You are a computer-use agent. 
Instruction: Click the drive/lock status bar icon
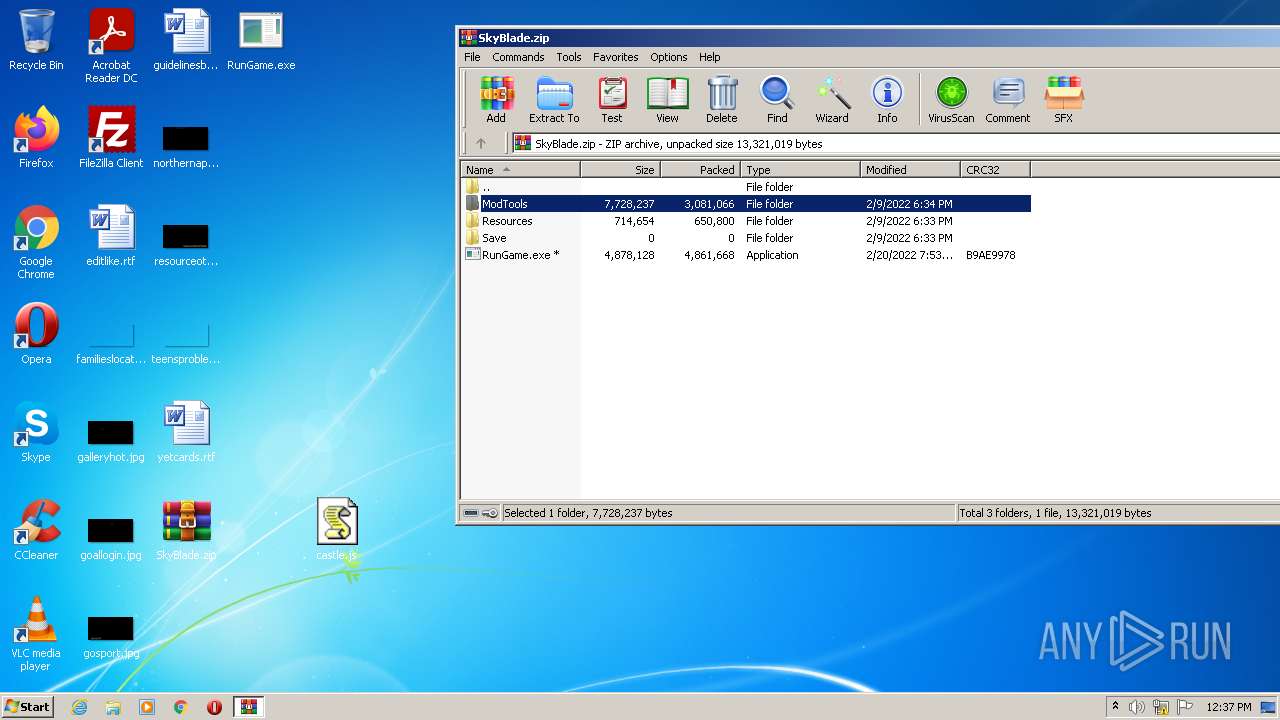coord(480,513)
